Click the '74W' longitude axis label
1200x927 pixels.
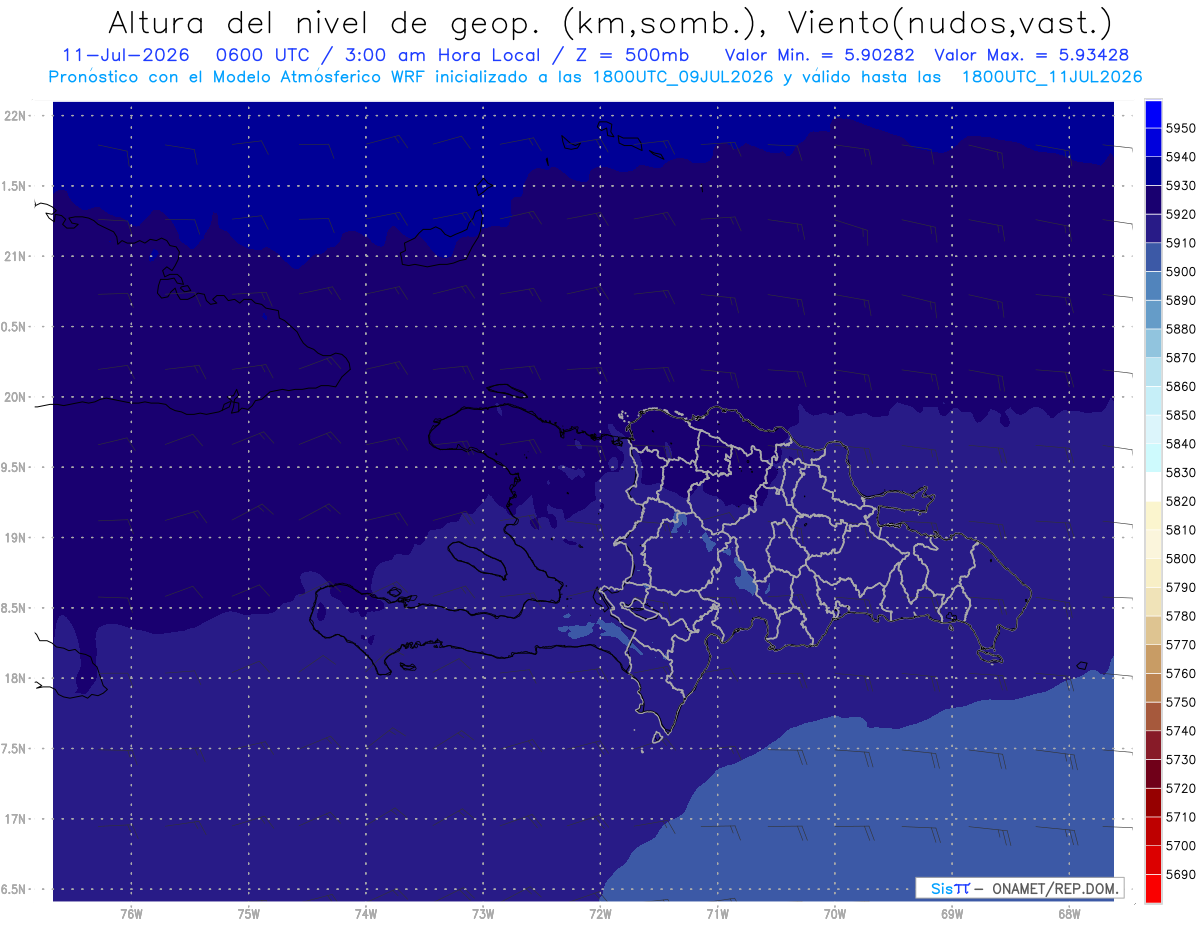click(x=366, y=913)
